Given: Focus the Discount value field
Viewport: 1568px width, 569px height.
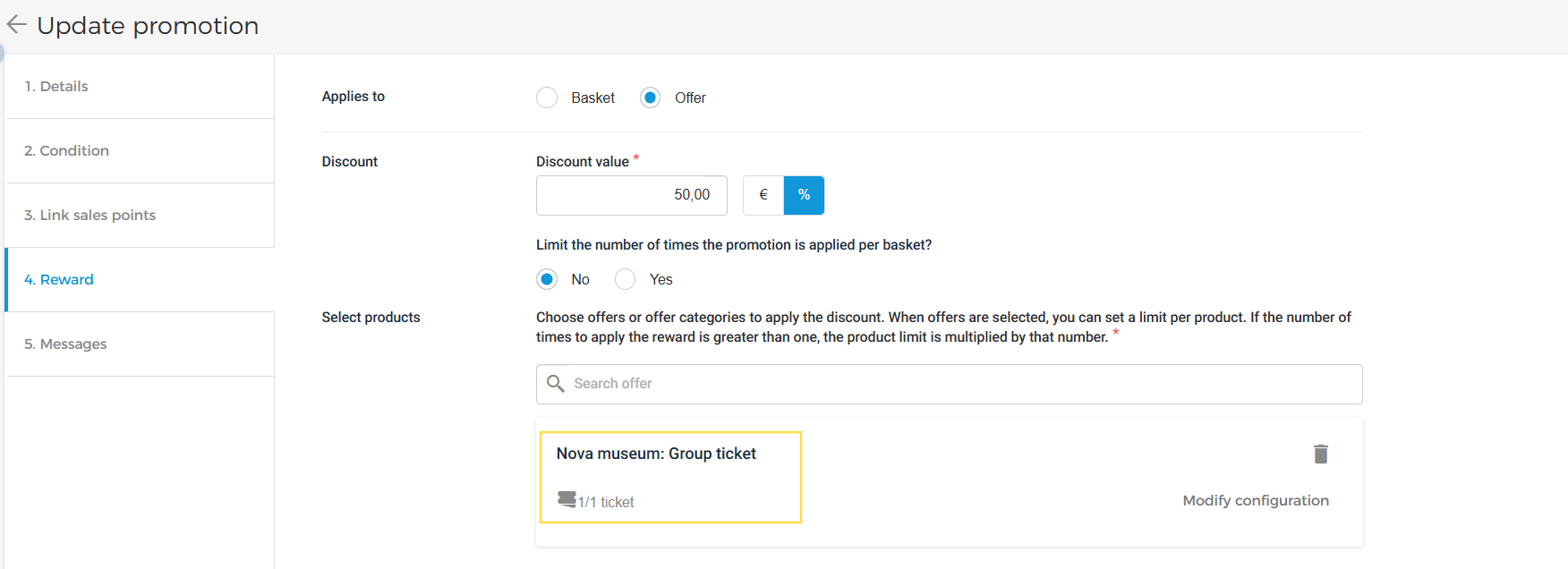Looking at the screenshot, I should coord(631,195).
